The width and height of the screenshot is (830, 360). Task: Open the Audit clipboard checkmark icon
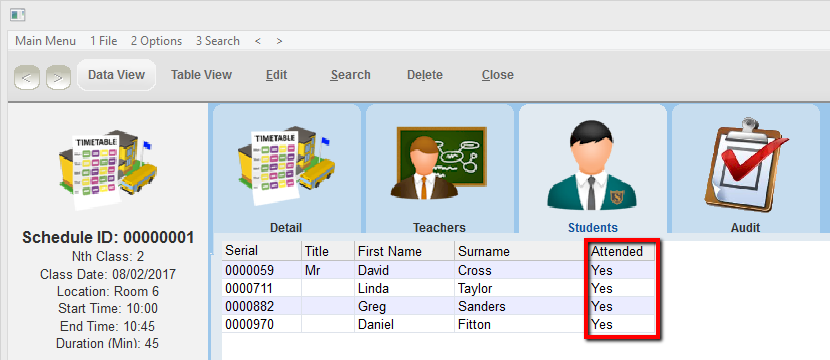tap(745, 166)
